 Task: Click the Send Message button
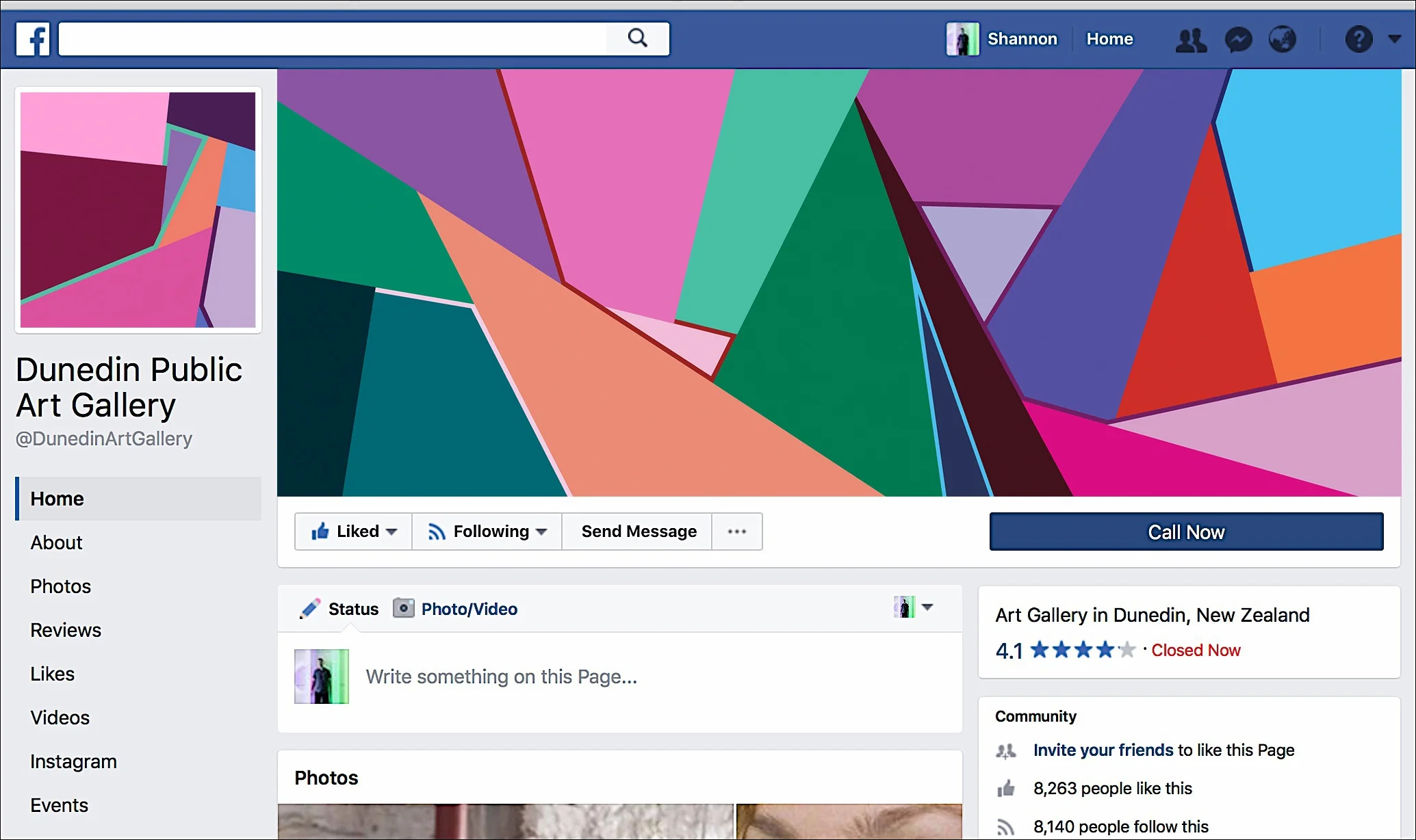[638, 531]
